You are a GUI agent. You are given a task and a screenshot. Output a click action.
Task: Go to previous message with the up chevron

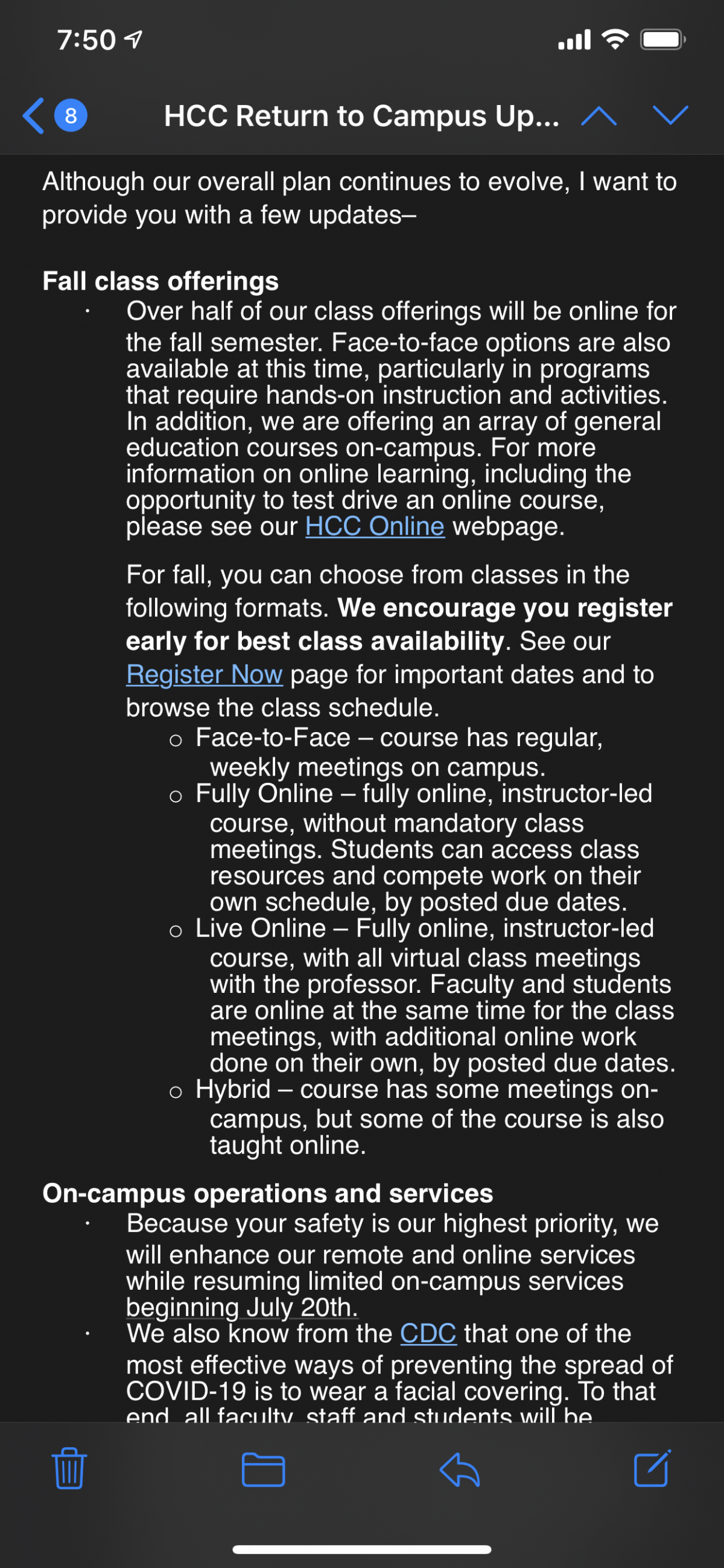[599, 116]
